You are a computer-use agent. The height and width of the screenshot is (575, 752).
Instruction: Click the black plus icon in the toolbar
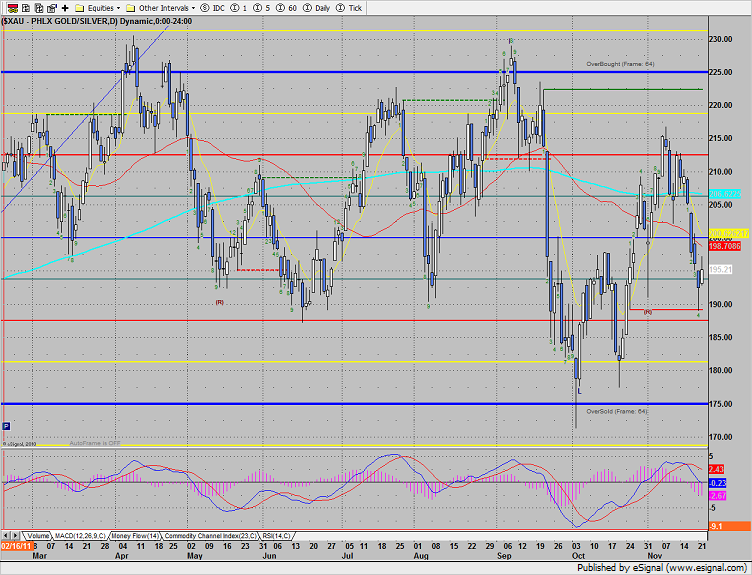pos(65,8)
